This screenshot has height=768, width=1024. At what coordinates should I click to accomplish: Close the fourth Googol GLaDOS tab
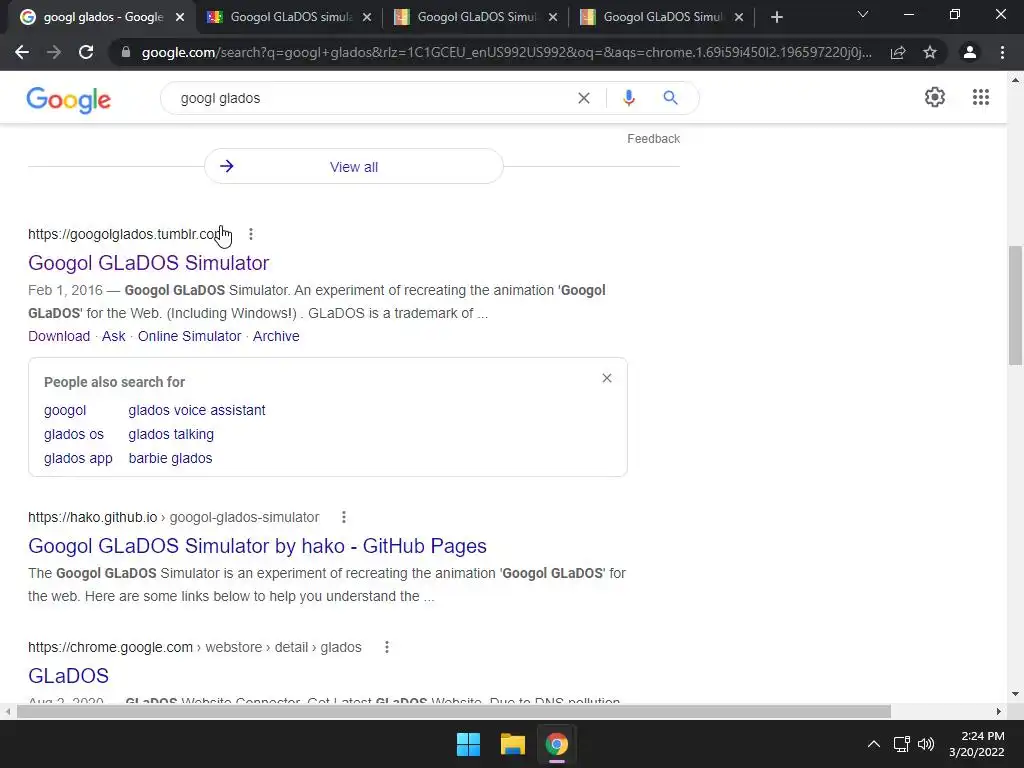[x=739, y=17]
